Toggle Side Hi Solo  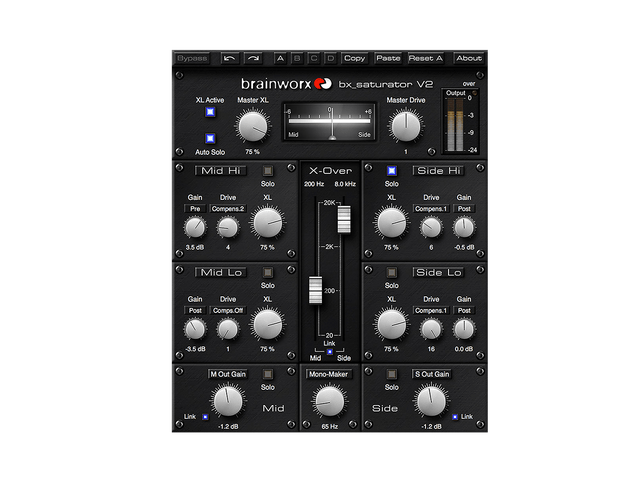pos(391,171)
